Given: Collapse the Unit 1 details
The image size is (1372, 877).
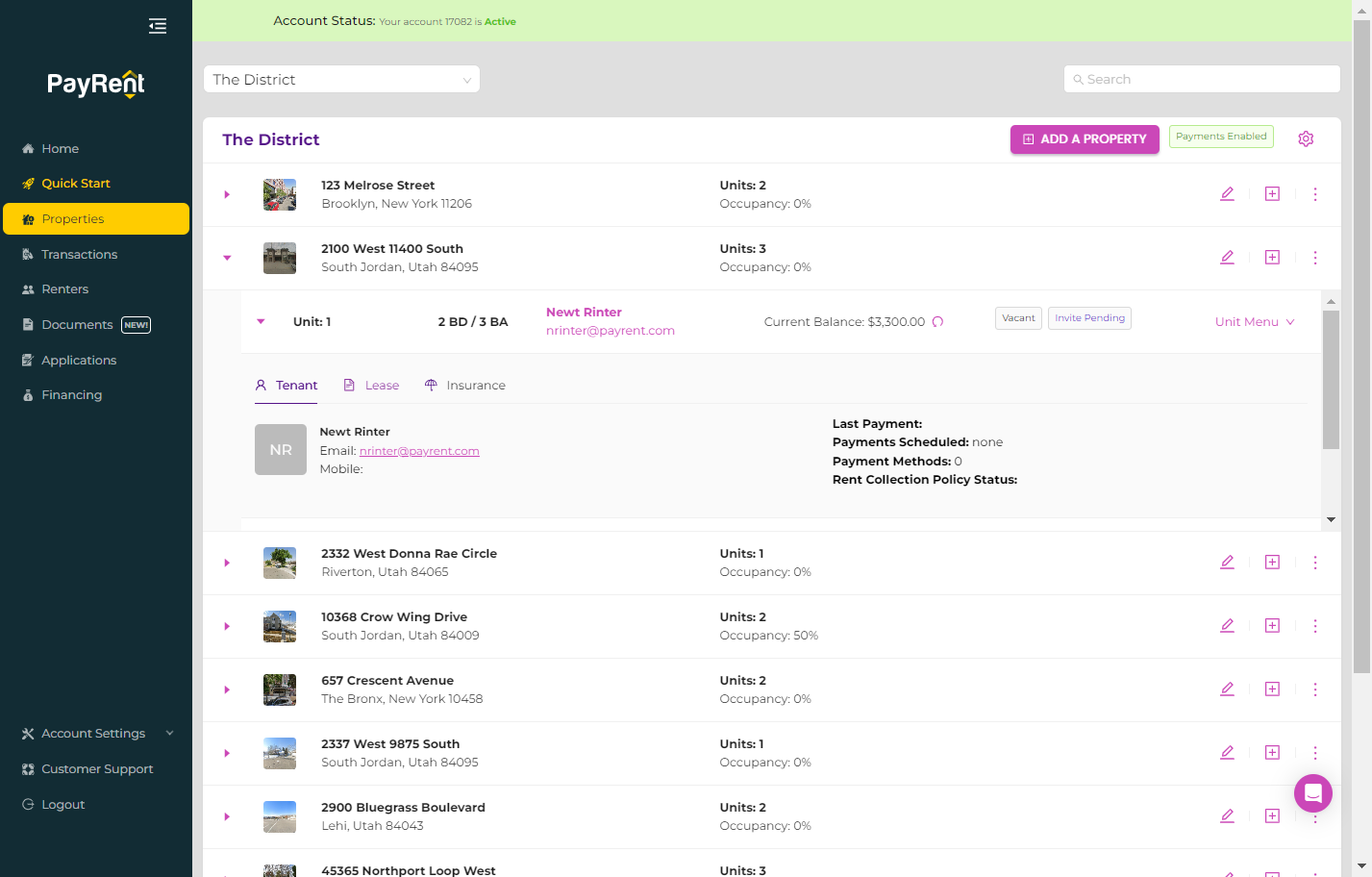Looking at the screenshot, I should click(x=261, y=322).
